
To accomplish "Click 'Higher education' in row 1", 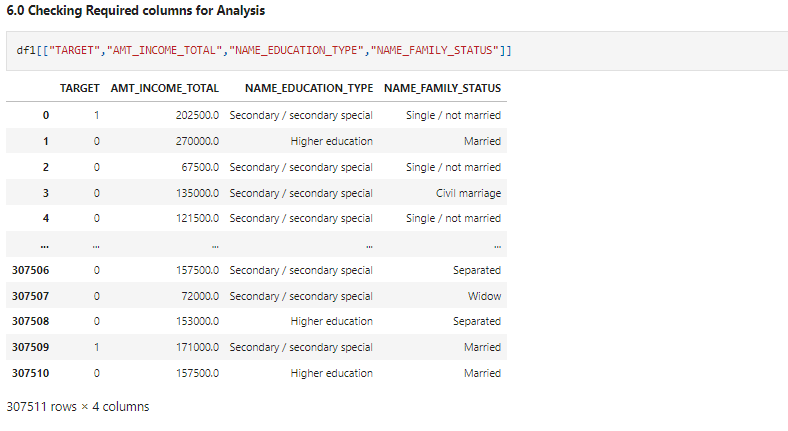I will pyautogui.click(x=332, y=142).
